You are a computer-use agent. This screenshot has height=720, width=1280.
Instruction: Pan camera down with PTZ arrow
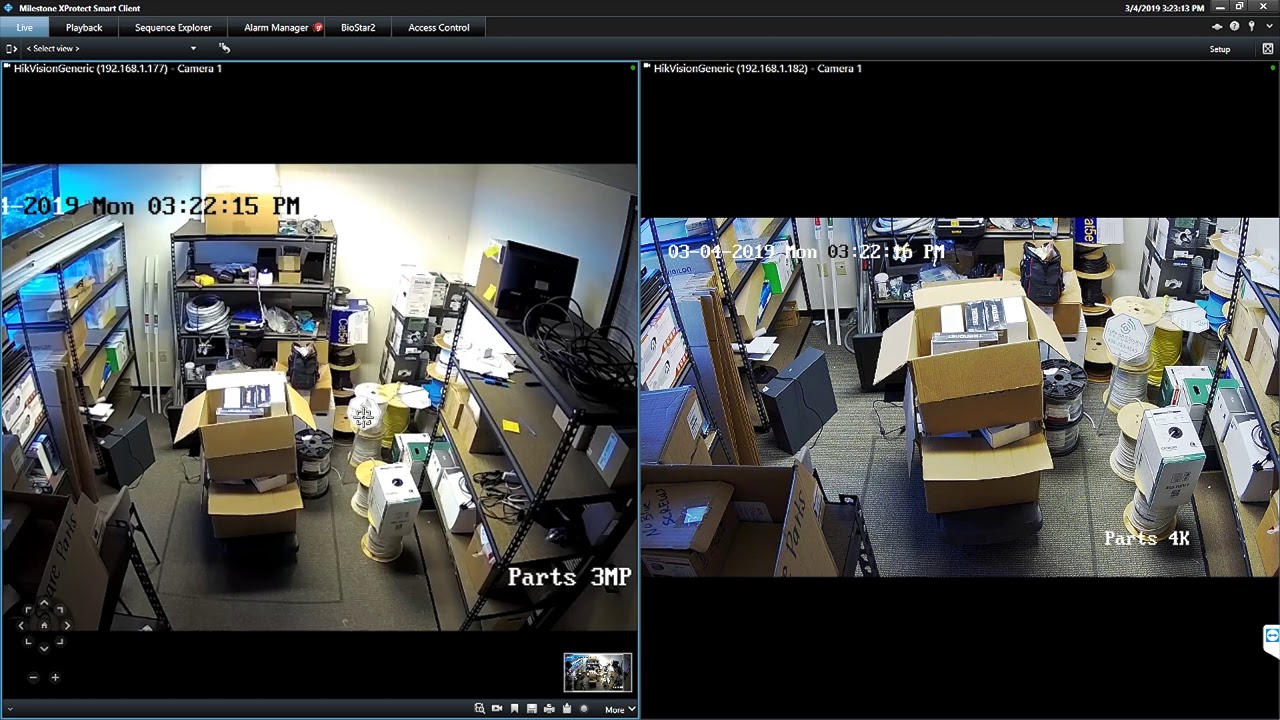[x=43, y=647]
